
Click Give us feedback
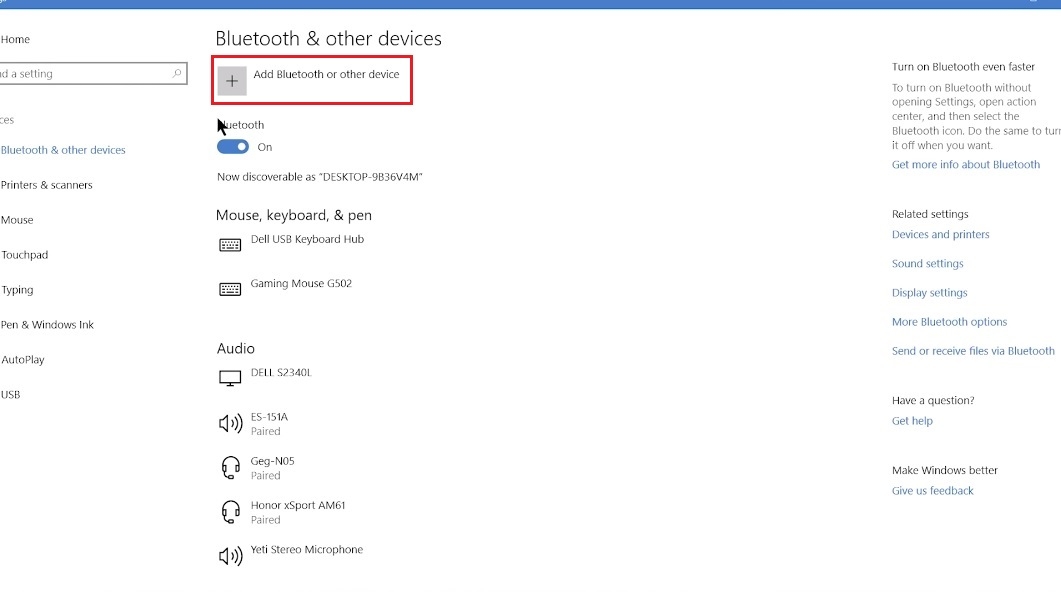(932, 490)
